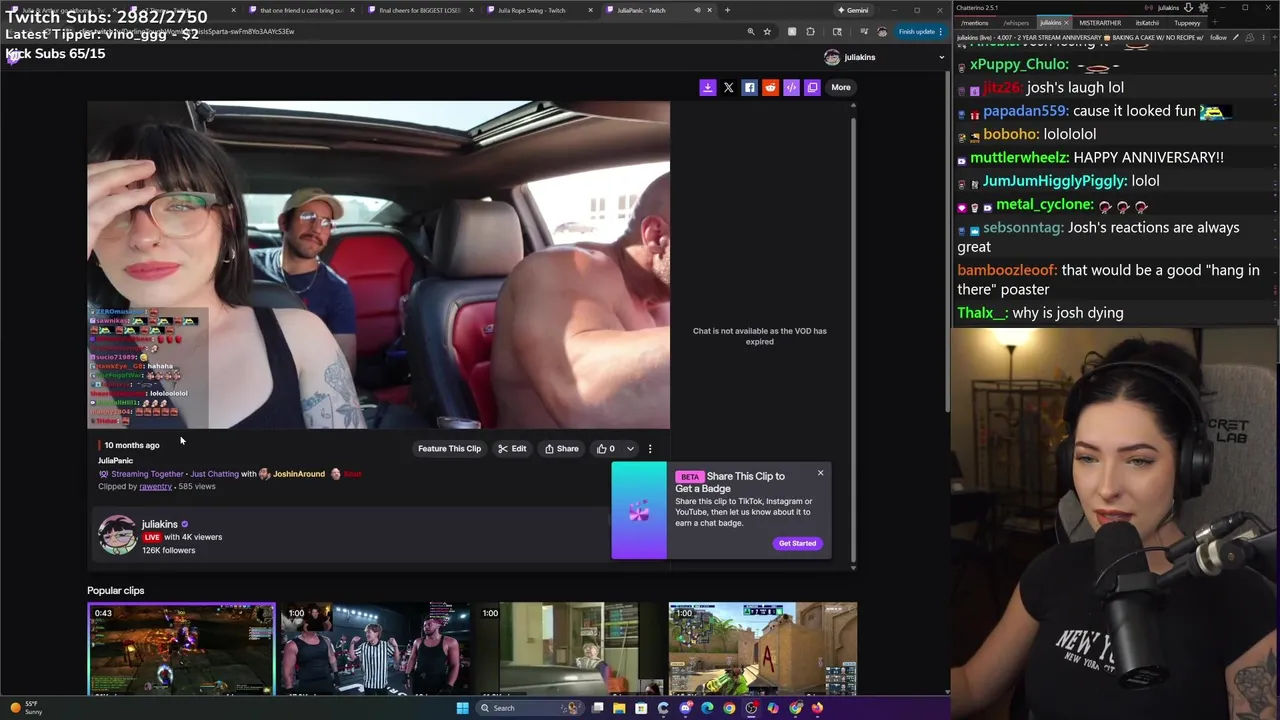This screenshot has height=720, width=1280.
Task: Close the juliakins Chatterino tab
Action: click(x=1066, y=23)
